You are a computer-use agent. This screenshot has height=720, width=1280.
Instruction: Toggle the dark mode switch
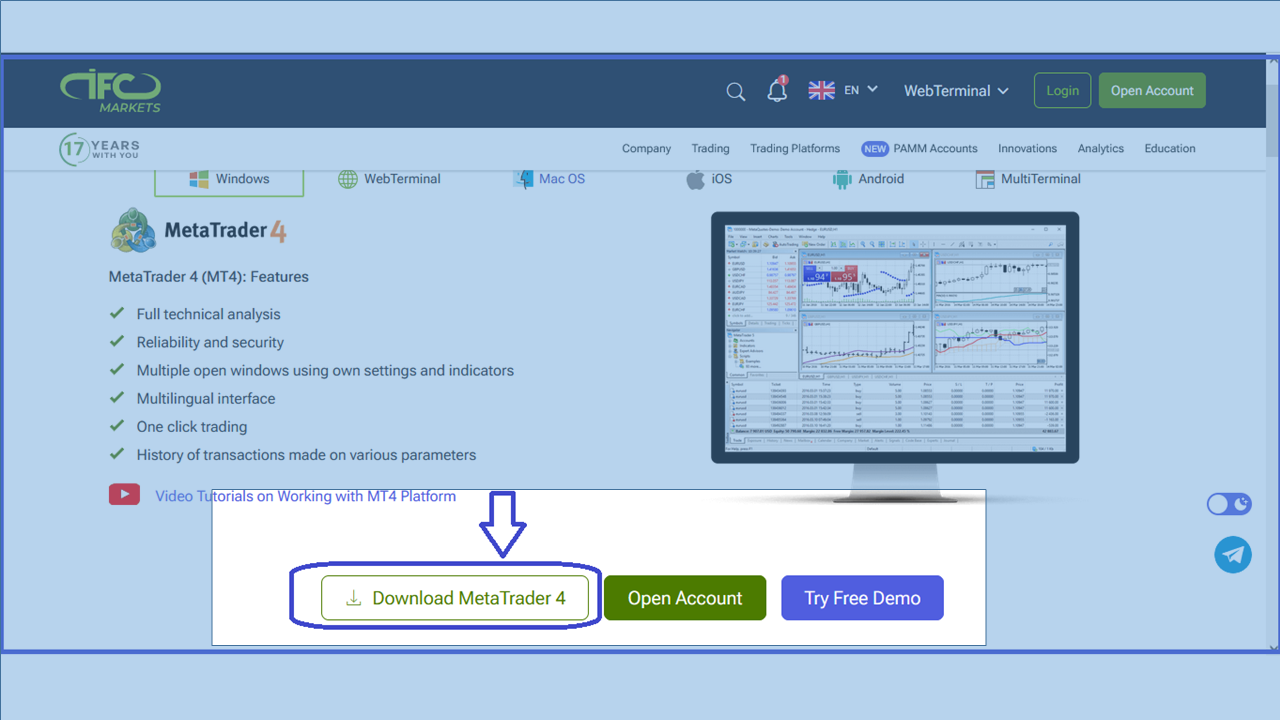[1228, 504]
